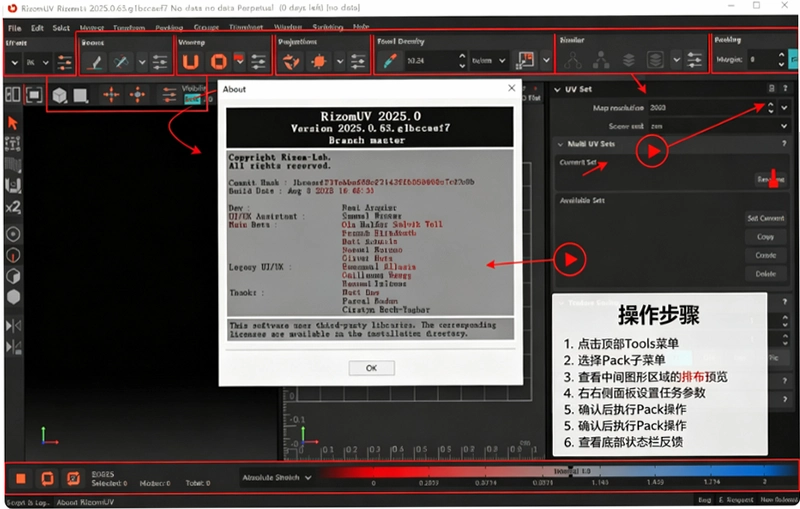Screen dimensions: 800x509
Task: Click the third orange bottom-bar icon
Action: (x=73, y=478)
